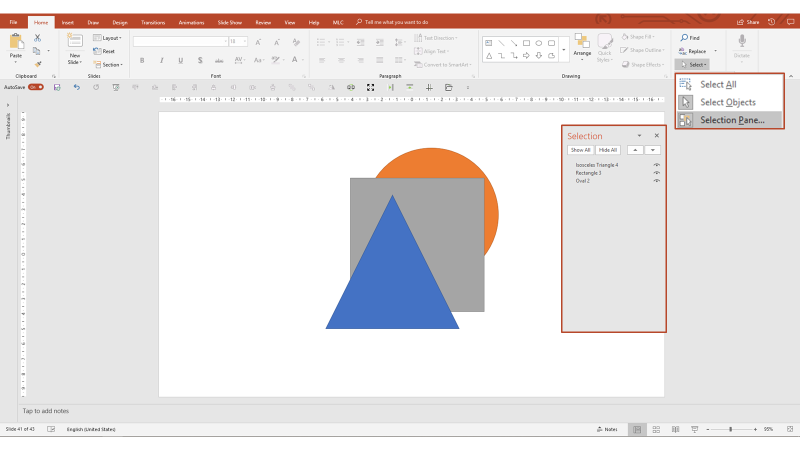
Task: Click Find in the Editing group
Action: click(x=690, y=38)
